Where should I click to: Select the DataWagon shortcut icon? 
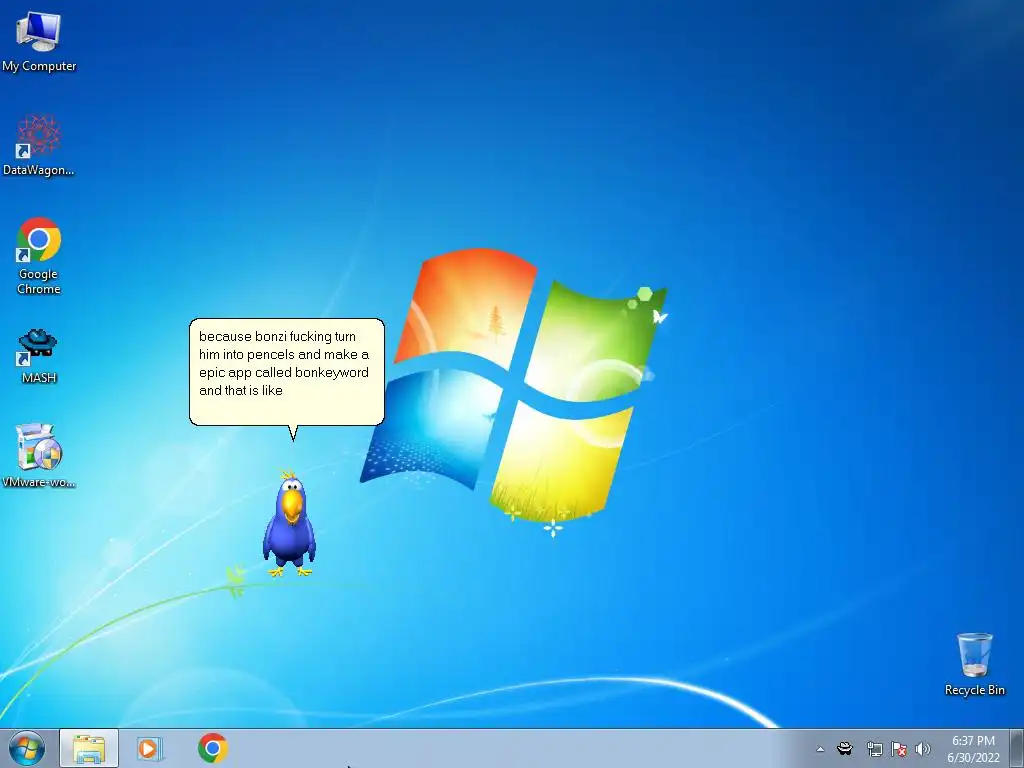(39, 145)
